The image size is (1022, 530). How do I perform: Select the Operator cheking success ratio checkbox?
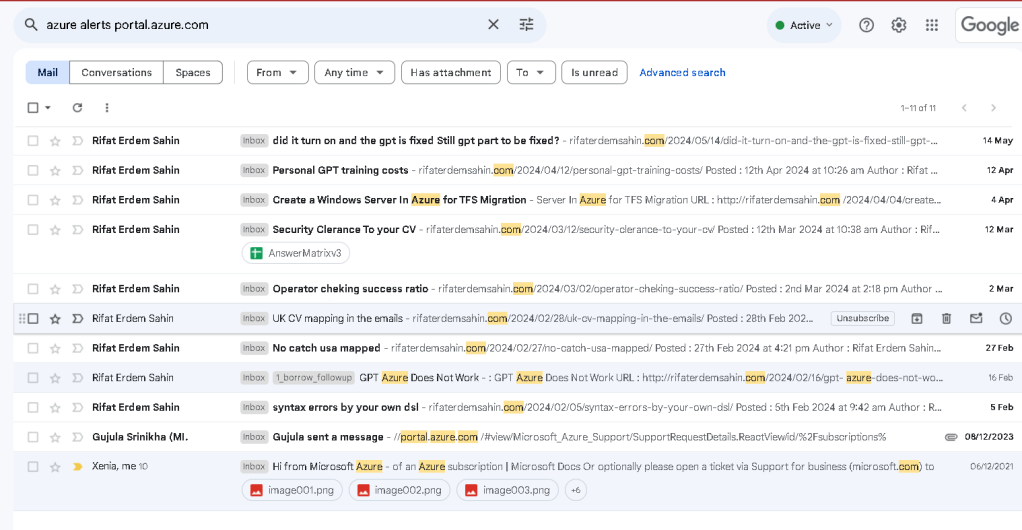pos(33,289)
